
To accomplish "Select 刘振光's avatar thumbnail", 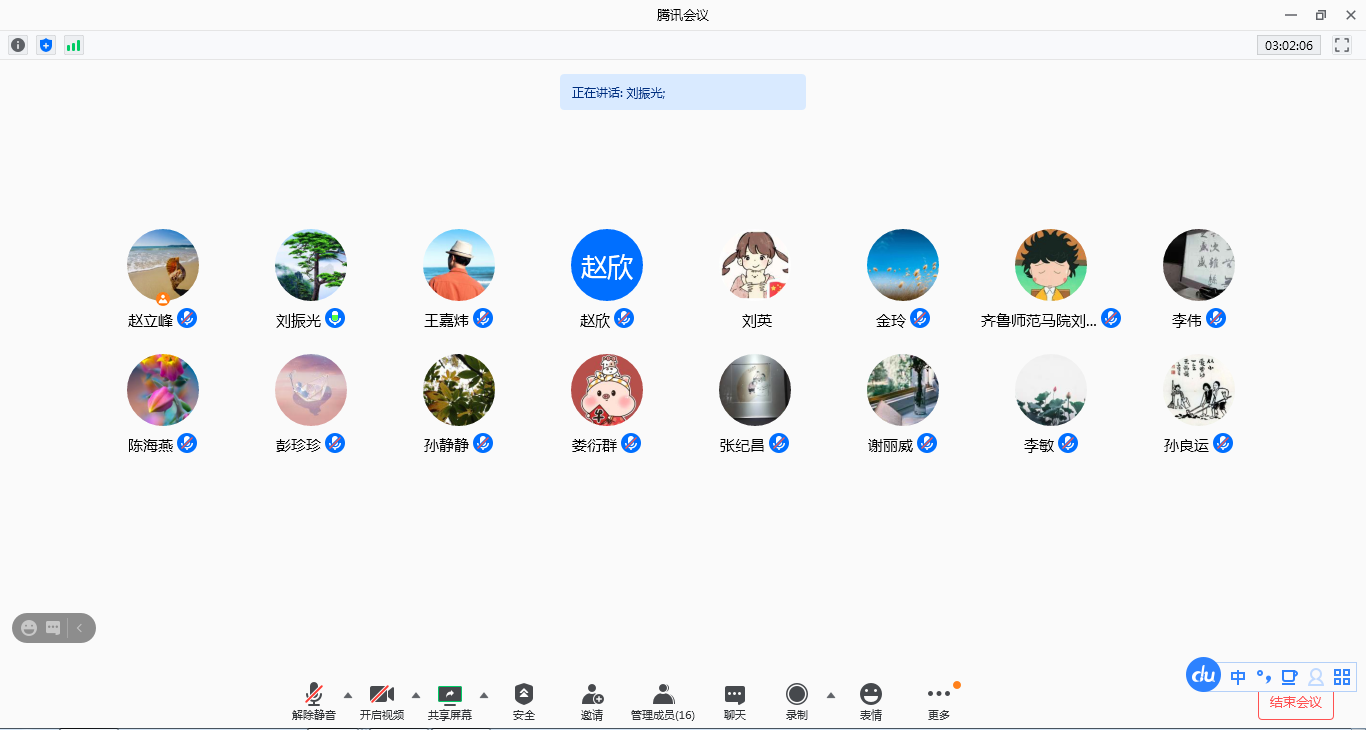I will click(x=311, y=266).
